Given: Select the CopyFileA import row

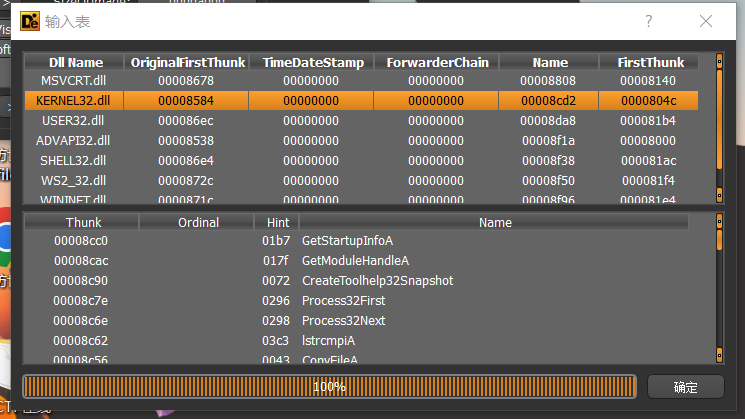Looking at the screenshot, I should click(356, 358).
